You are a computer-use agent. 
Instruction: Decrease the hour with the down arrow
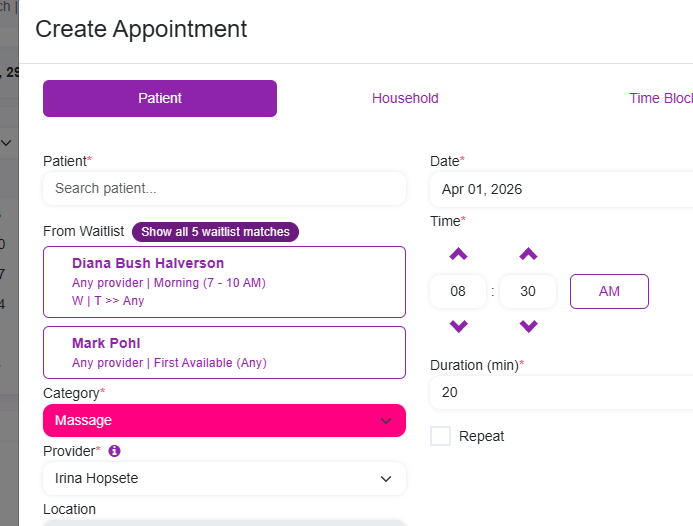tap(458, 326)
